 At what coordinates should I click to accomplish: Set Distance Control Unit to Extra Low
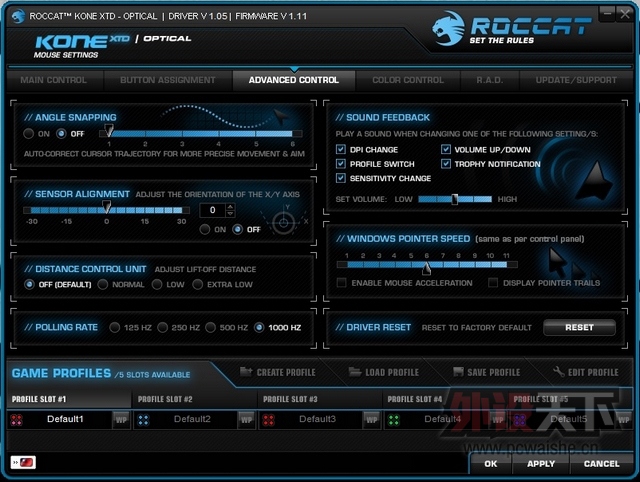(x=198, y=284)
